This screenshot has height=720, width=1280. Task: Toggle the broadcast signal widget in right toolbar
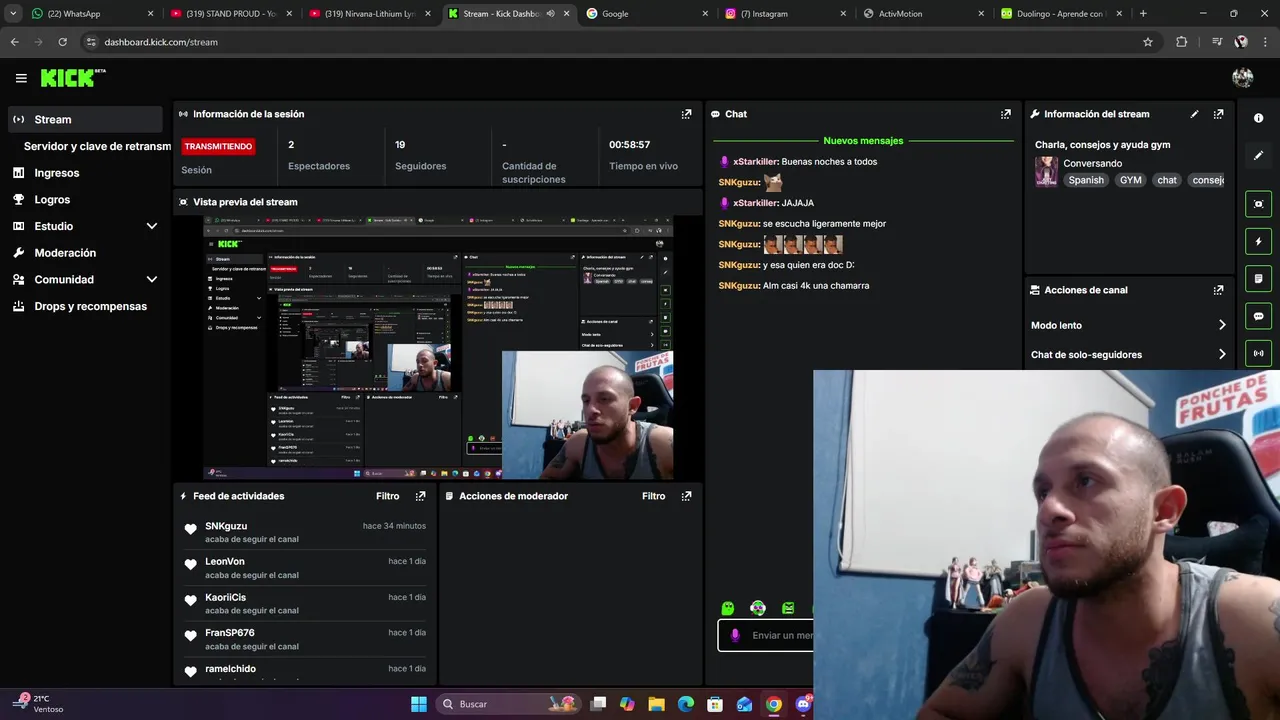(1258, 353)
